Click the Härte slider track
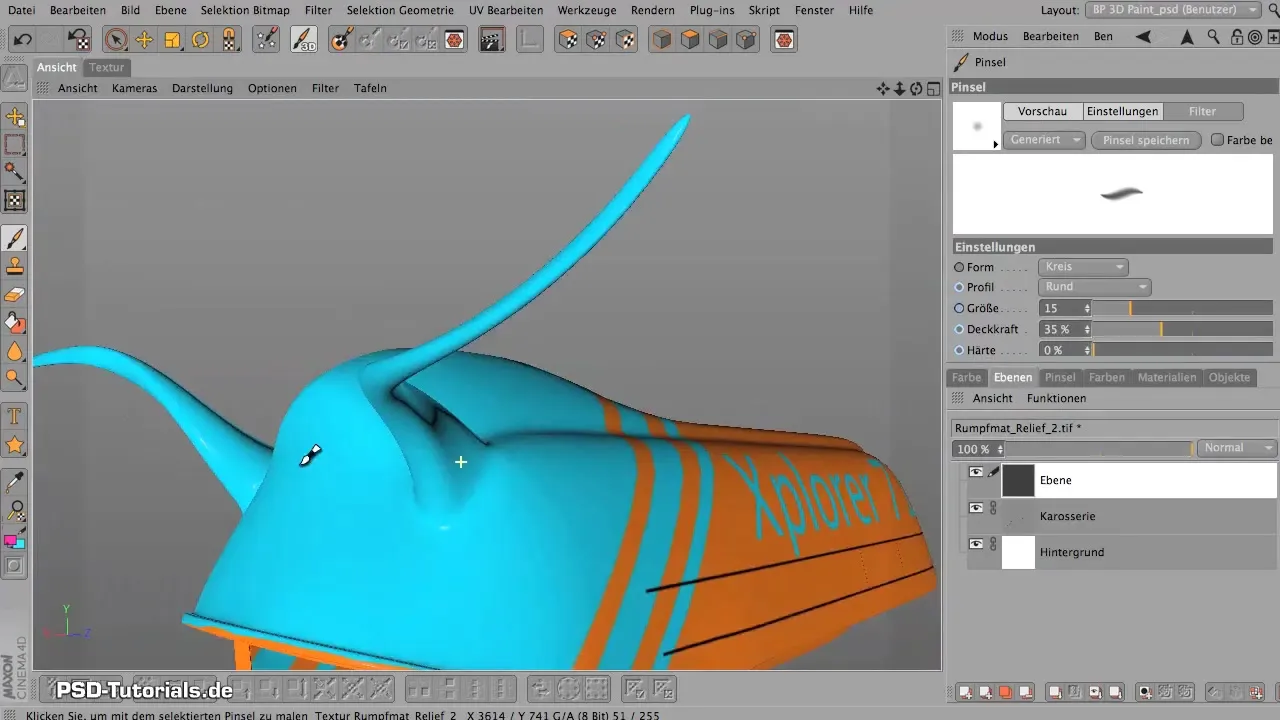Viewport: 1280px width, 720px height. click(x=1184, y=350)
